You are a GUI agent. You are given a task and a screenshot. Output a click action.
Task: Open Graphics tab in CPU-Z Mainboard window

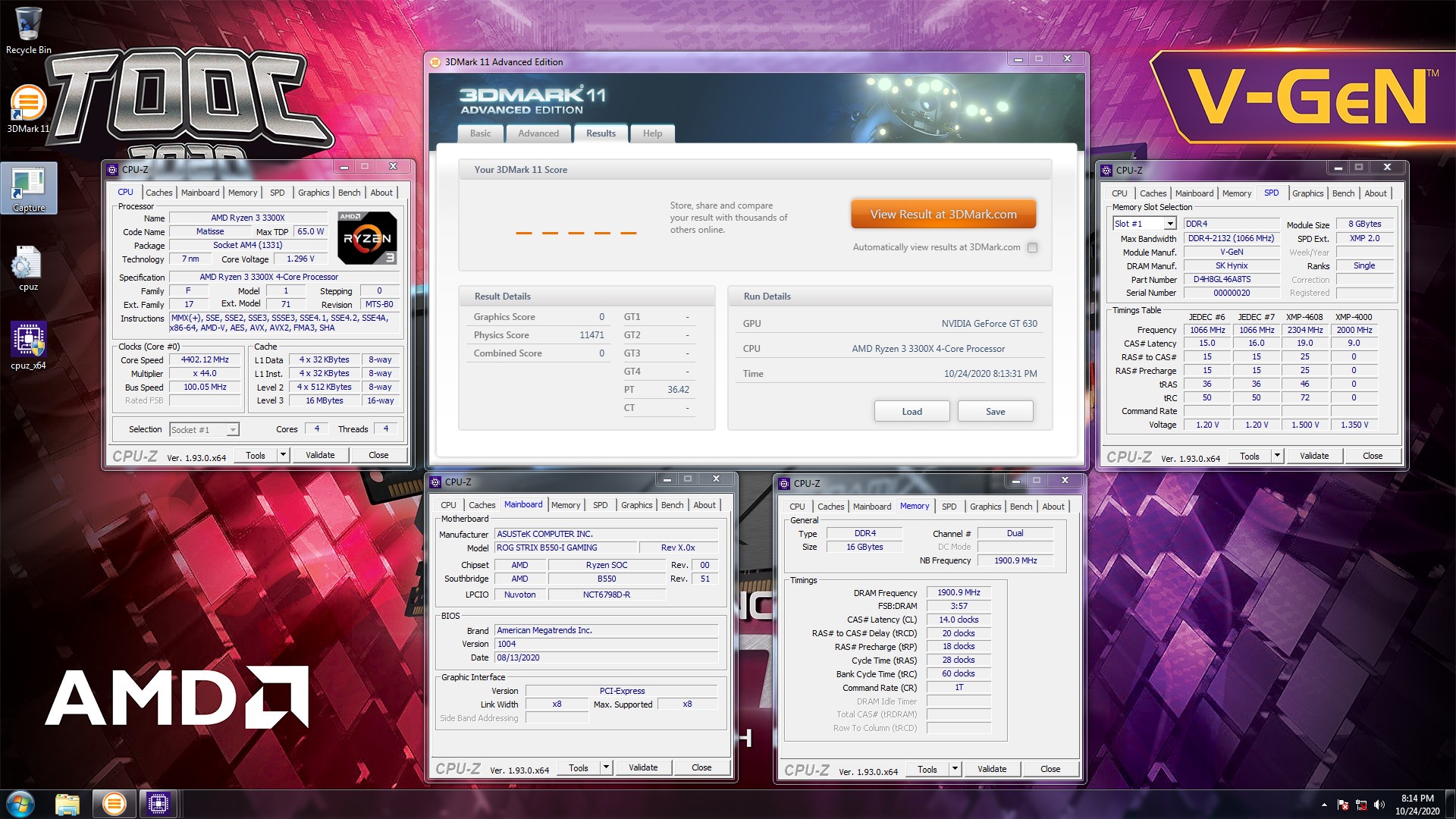click(636, 505)
